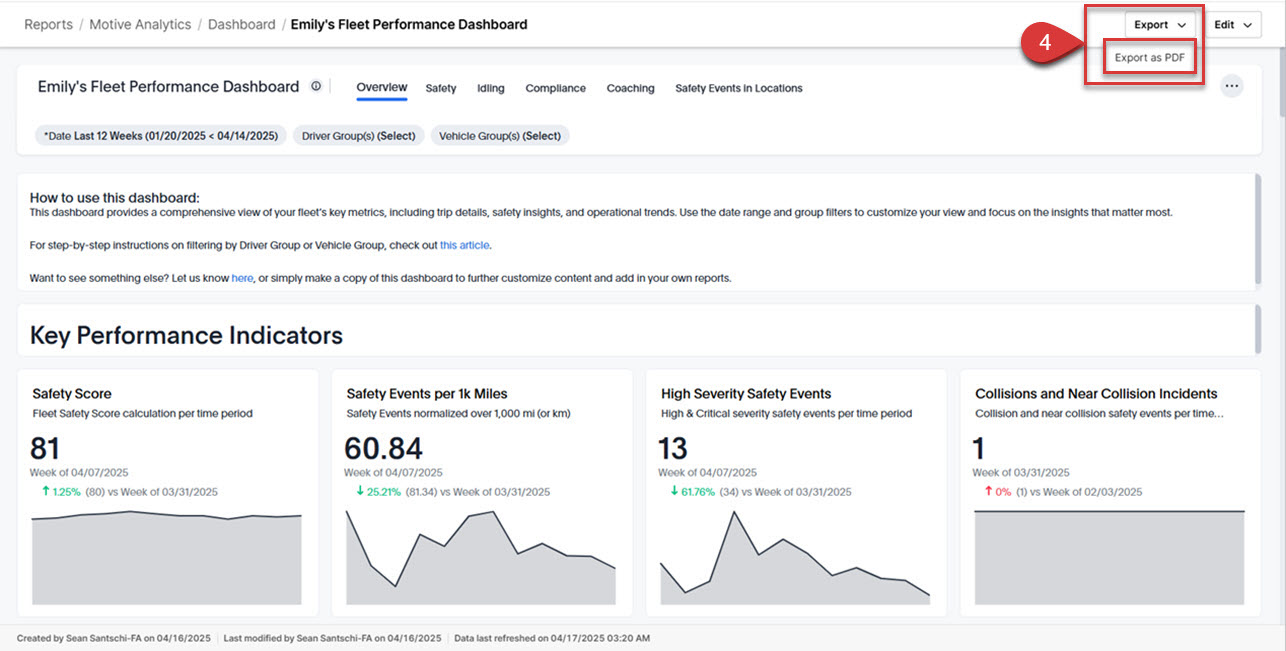1286x651 pixels.
Task: Click the 'Data last refreshed' status text
Action: [x=552, y=638]
